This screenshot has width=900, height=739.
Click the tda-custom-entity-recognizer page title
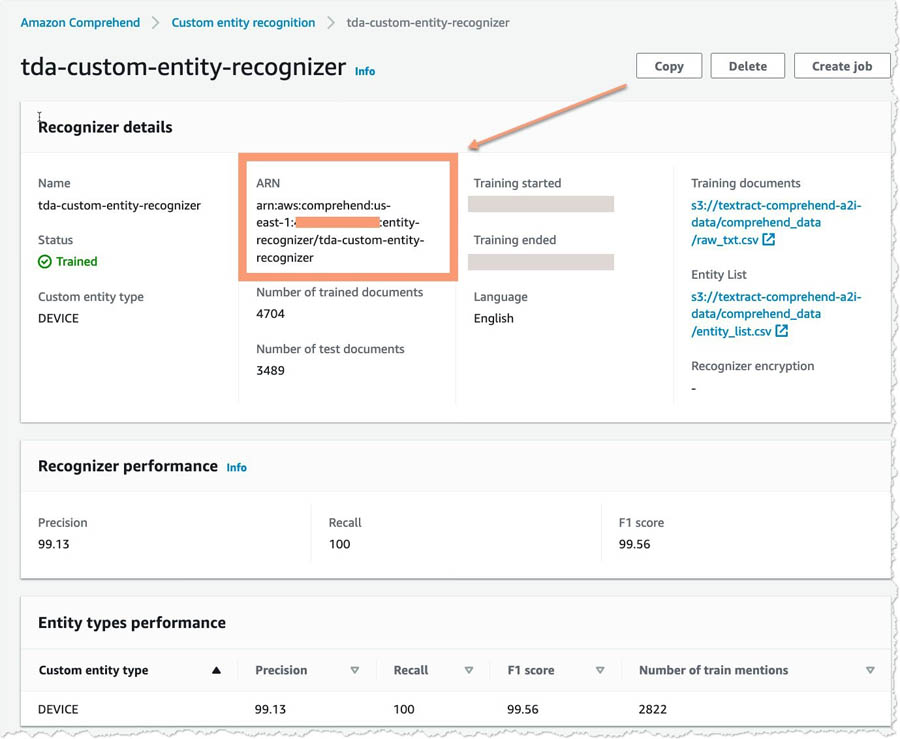[184, 67]
